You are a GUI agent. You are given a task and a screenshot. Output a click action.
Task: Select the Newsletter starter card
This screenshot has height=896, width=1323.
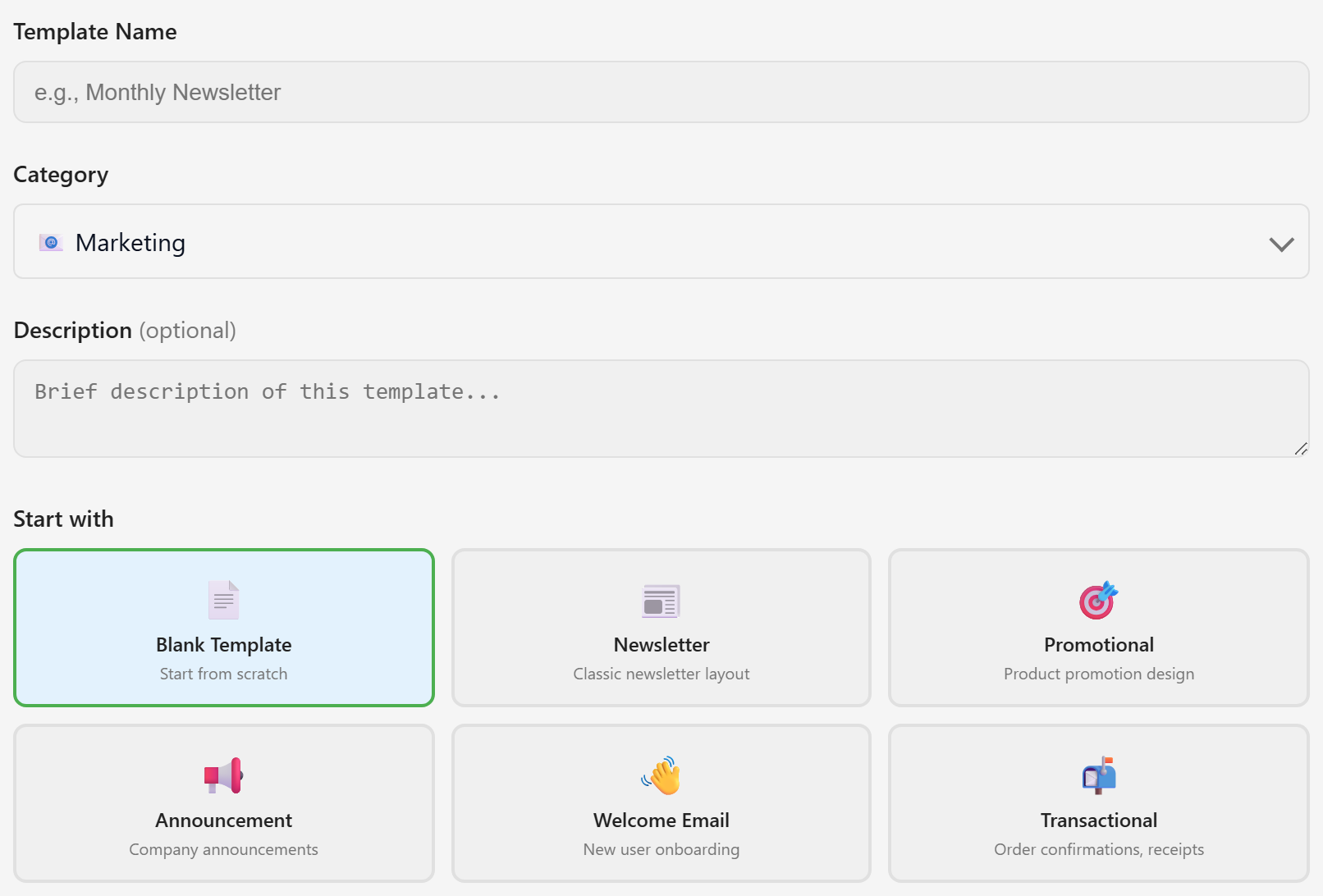click(661, 628)
